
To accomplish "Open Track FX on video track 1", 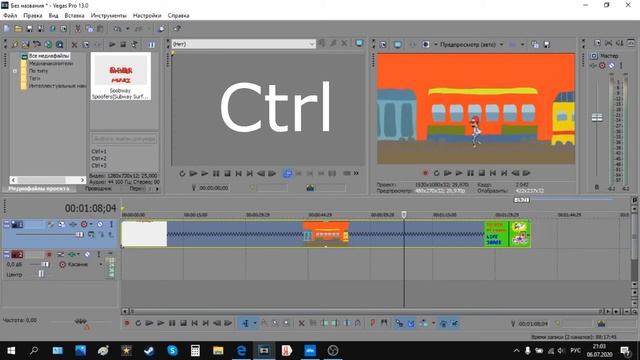I will coord(73,224).
